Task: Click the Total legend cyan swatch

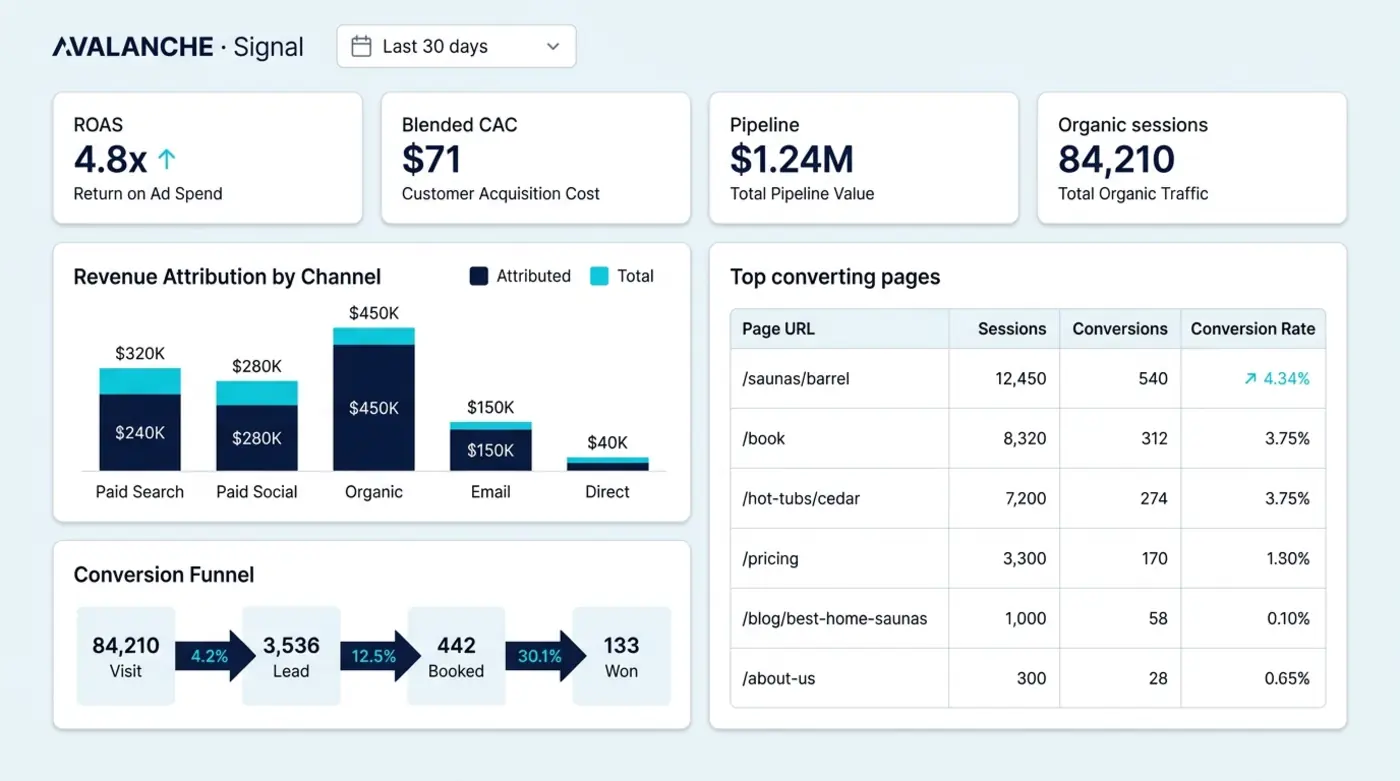Action: pyautogui.click(x=599, y=276)
